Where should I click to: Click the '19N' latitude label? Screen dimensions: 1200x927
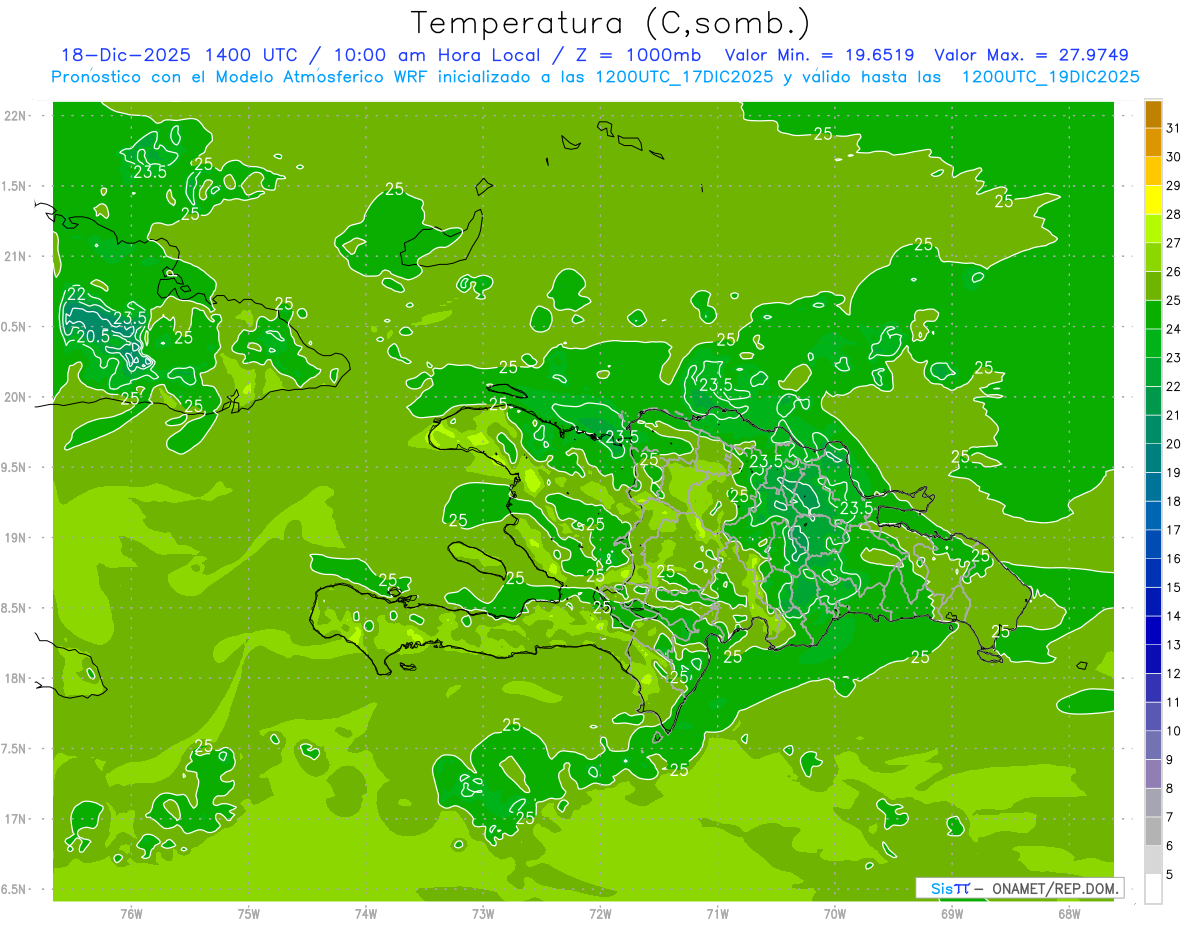[17, 538]
